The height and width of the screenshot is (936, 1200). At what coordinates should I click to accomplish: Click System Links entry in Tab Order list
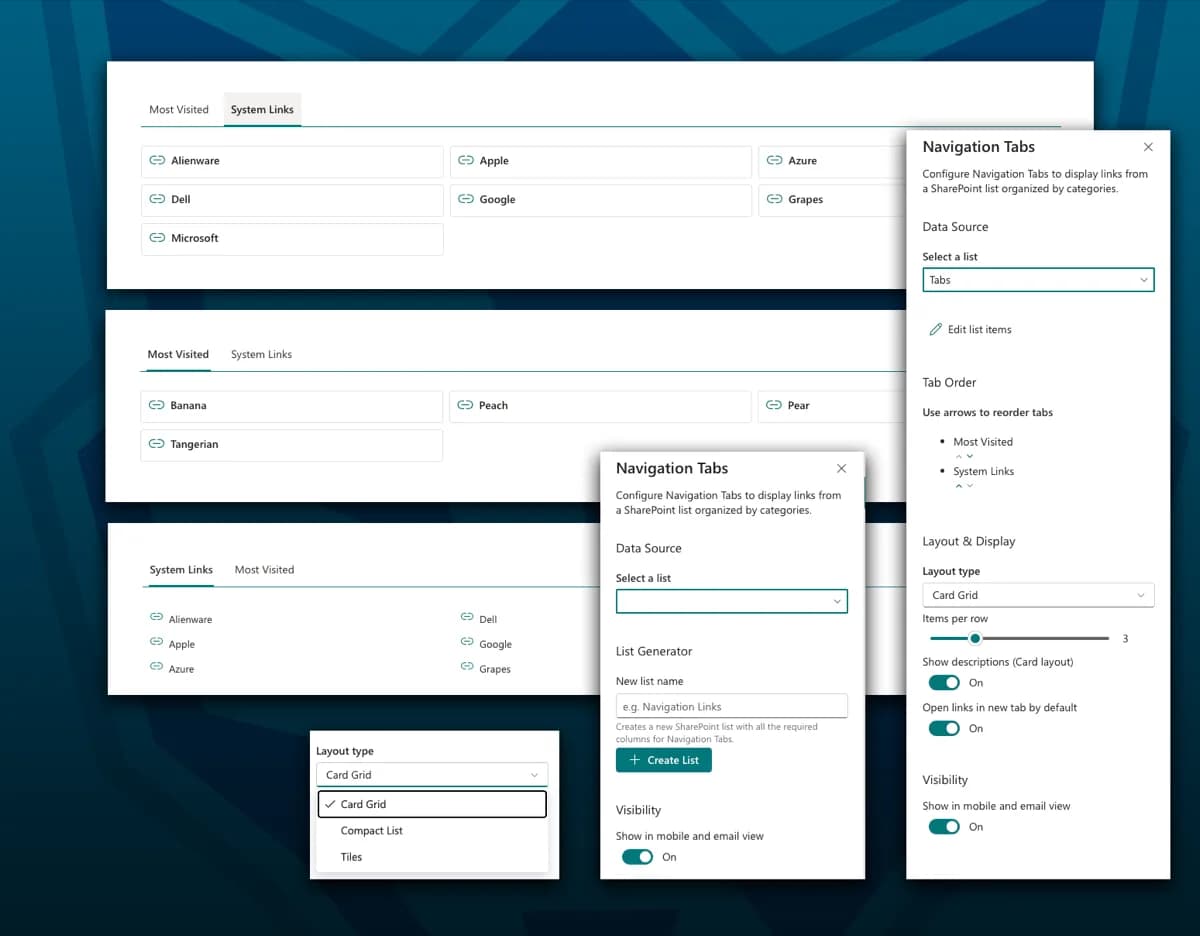[983, 471]
